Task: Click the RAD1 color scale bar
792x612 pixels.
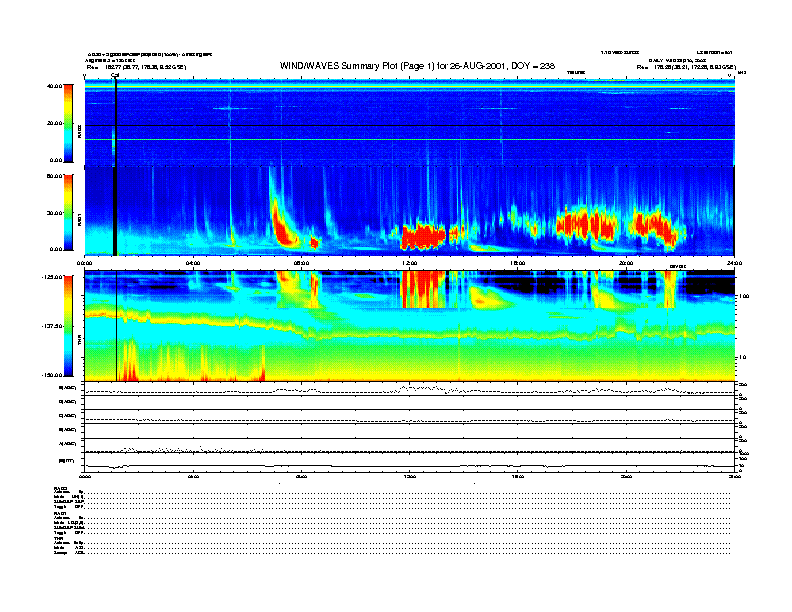Action: [68, 212]
